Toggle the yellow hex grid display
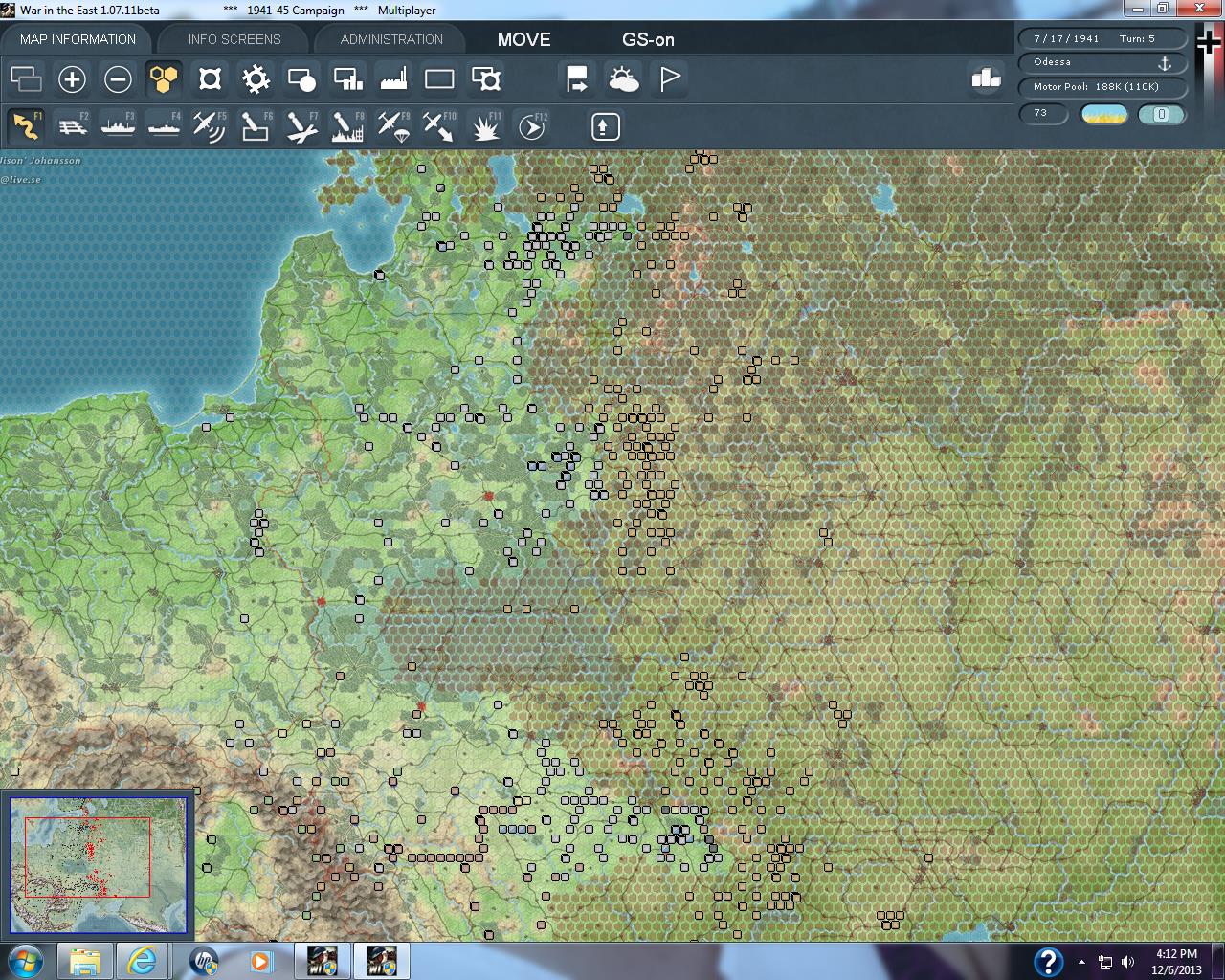The width and height of the screenshot is (1225, 980). (164, 78)
